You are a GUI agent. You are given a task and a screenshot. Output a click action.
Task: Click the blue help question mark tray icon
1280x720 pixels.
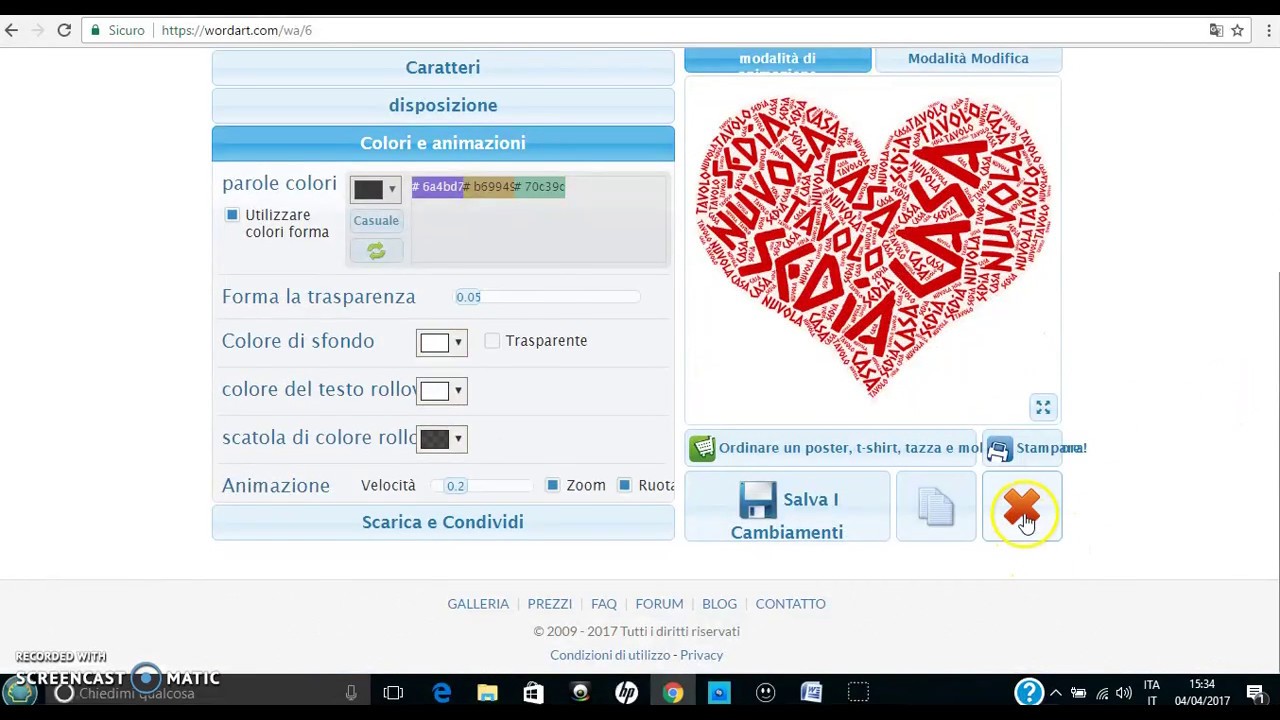coord(1029,692)
